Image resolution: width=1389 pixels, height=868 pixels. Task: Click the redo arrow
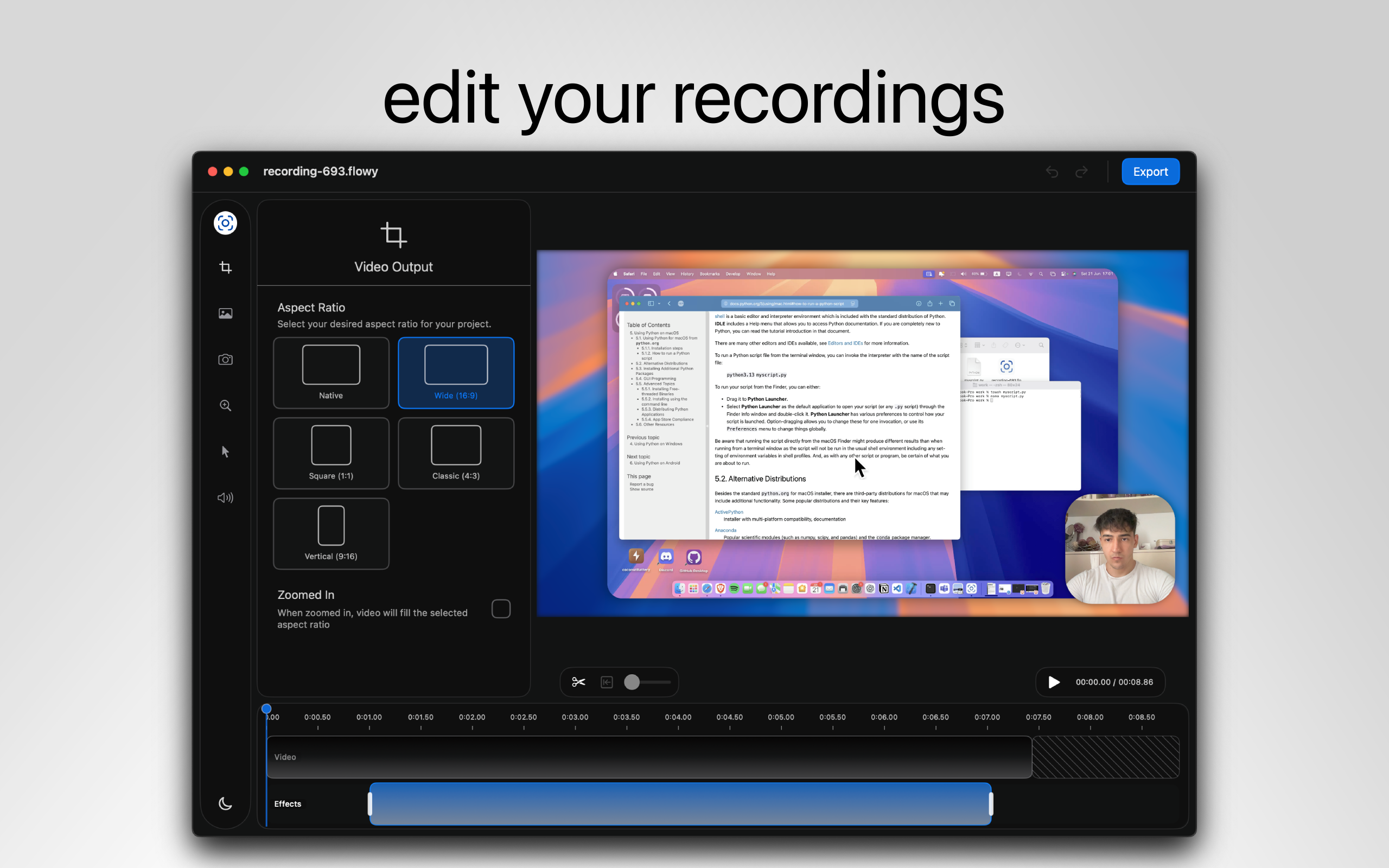pyautogui.click(x=1081, y=171)
